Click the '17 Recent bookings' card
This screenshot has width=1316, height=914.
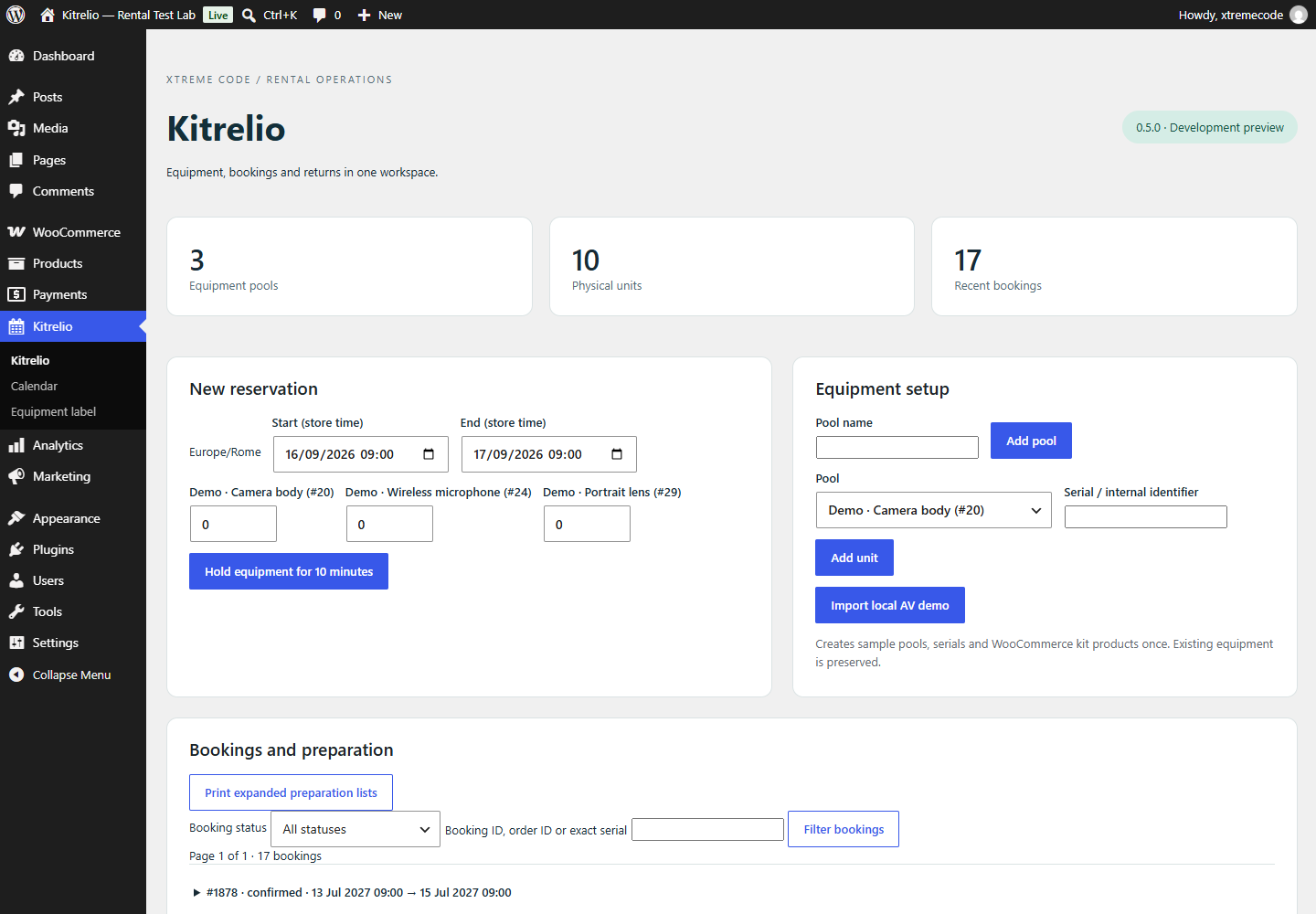(x=1114, y=266)
